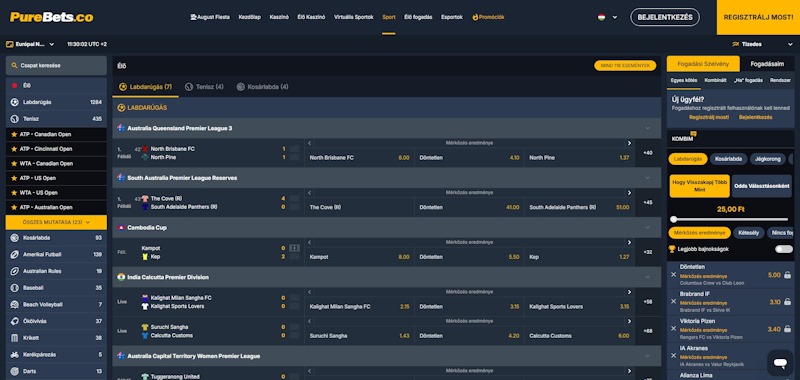The height and width of the screenshot is (380, 800).
Task: Click the Tenisz ball icon in sidebar
Action: pyautogui.click(x=14, y=119)
